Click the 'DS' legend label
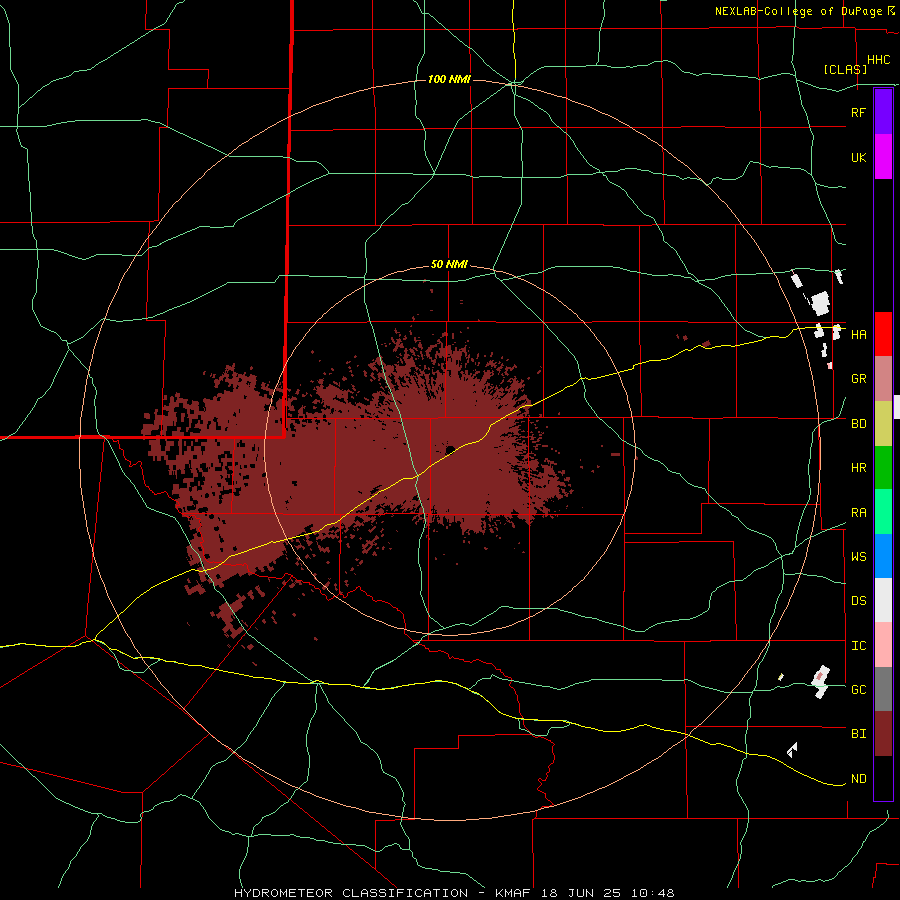This screenshot has width=900, height=900. [x=858, y=601]
